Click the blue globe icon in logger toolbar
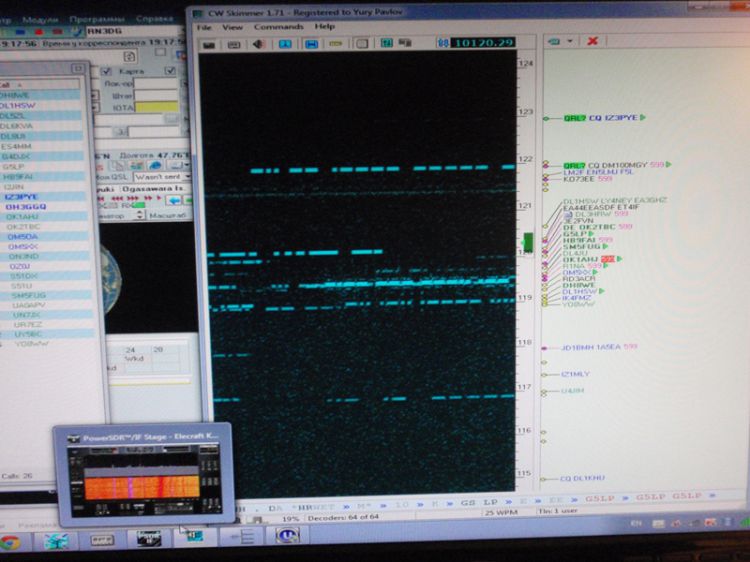This screenshot has height=562, width=750. (155, 165)
